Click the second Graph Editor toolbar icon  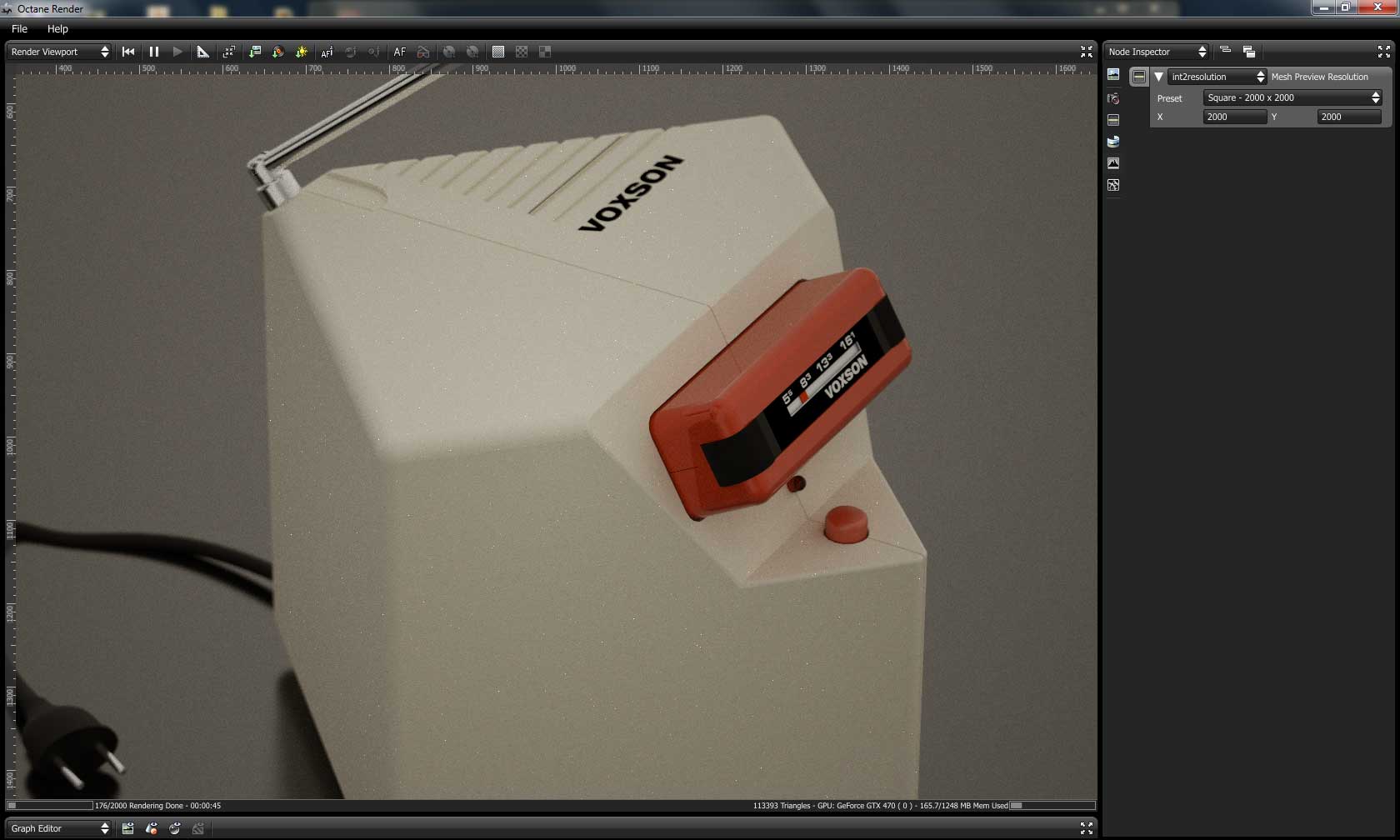click(152, 828)
